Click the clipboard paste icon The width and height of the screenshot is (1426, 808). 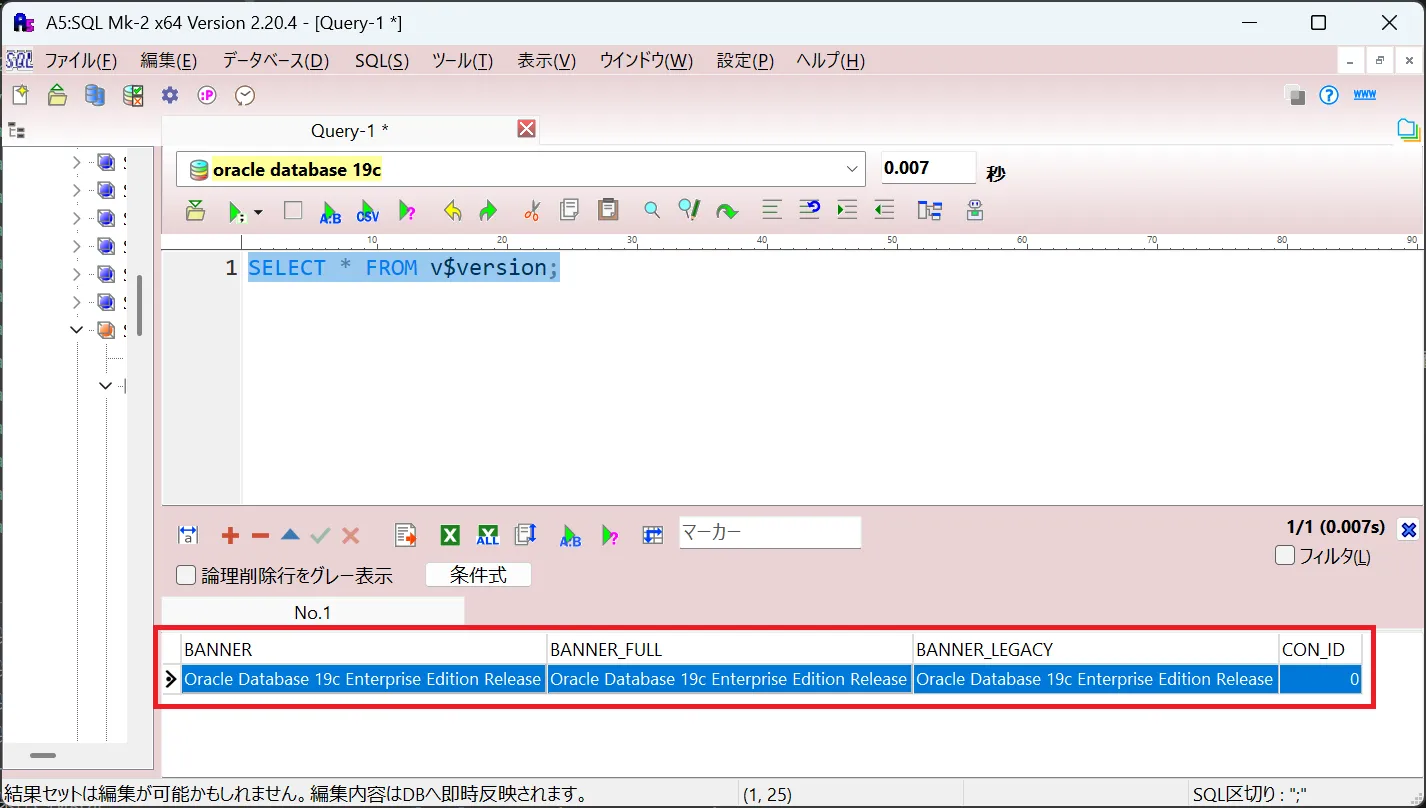608,209
